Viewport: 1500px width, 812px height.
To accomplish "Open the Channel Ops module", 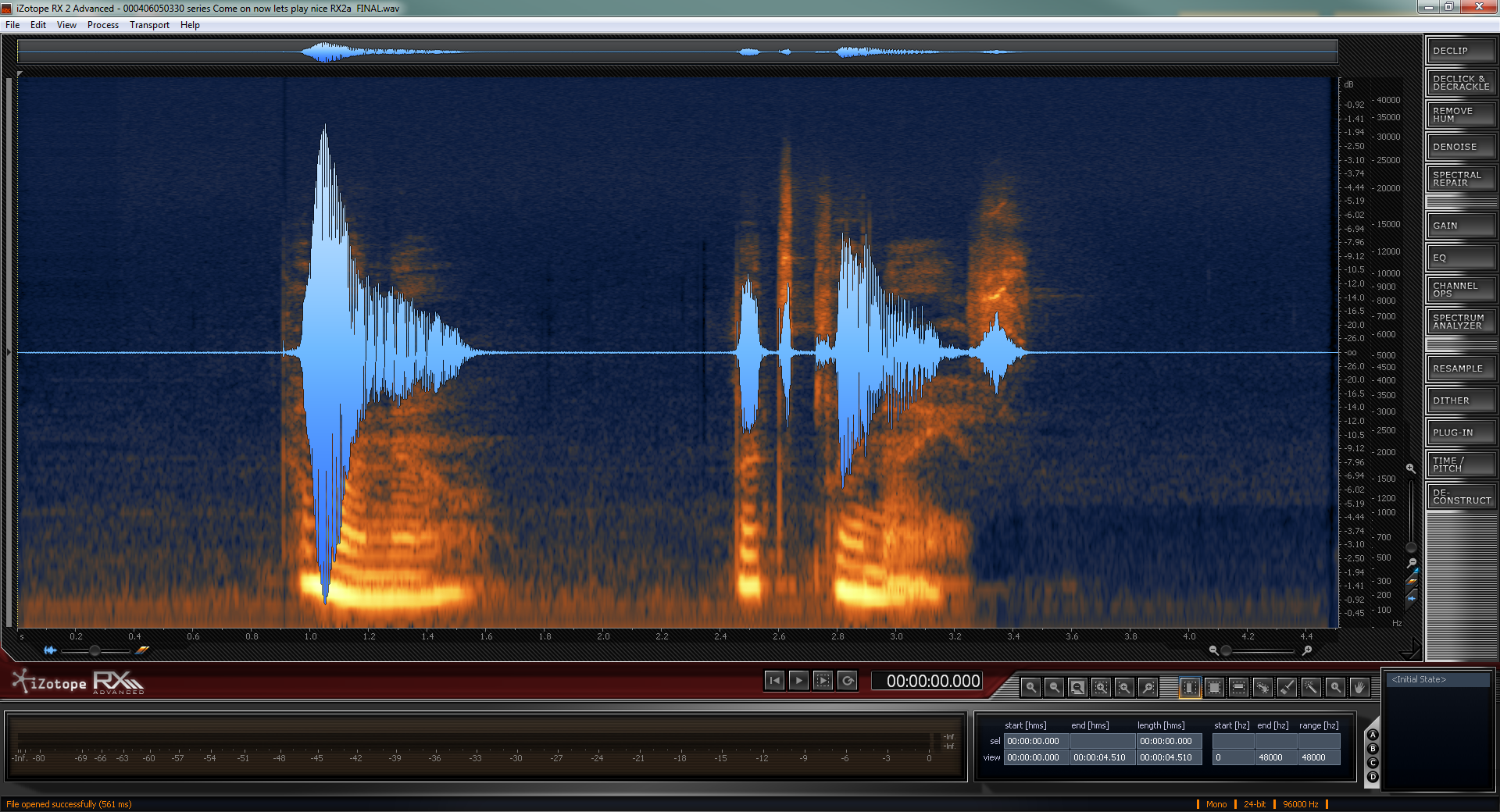I will click(1461, 290).
